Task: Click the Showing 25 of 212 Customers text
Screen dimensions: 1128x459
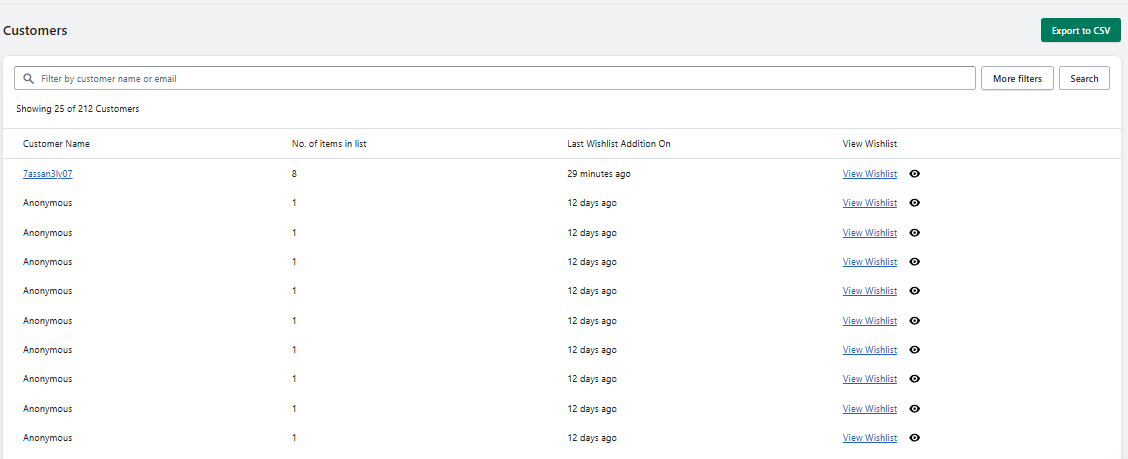Action: tap(78, 109)
